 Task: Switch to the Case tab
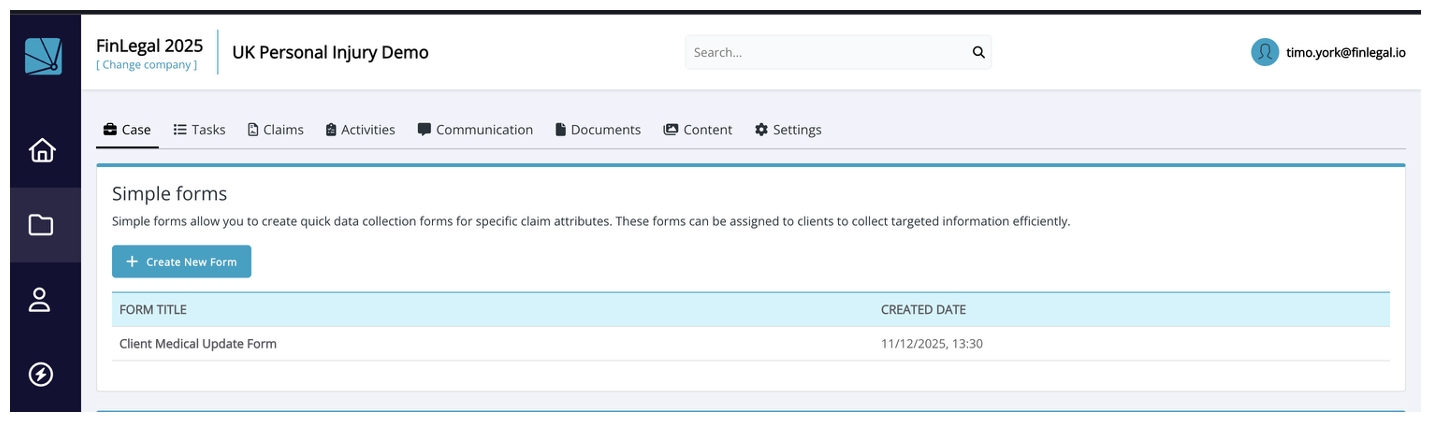tap(127, 130)
